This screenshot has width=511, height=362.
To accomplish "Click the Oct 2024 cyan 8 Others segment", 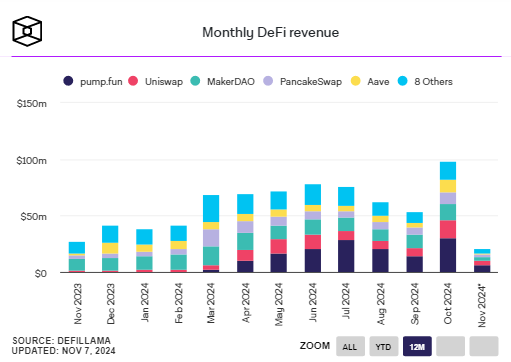I will (448, 171).
